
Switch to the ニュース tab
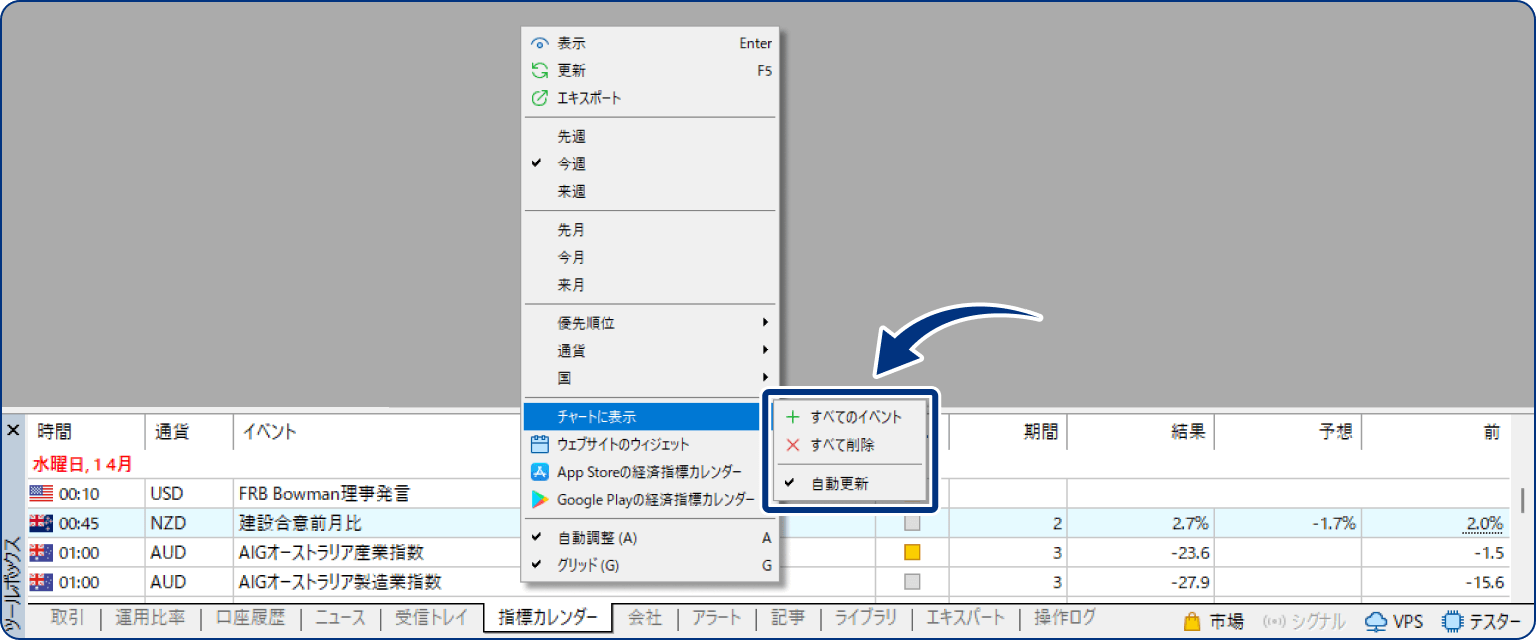(x=339, y=617)
